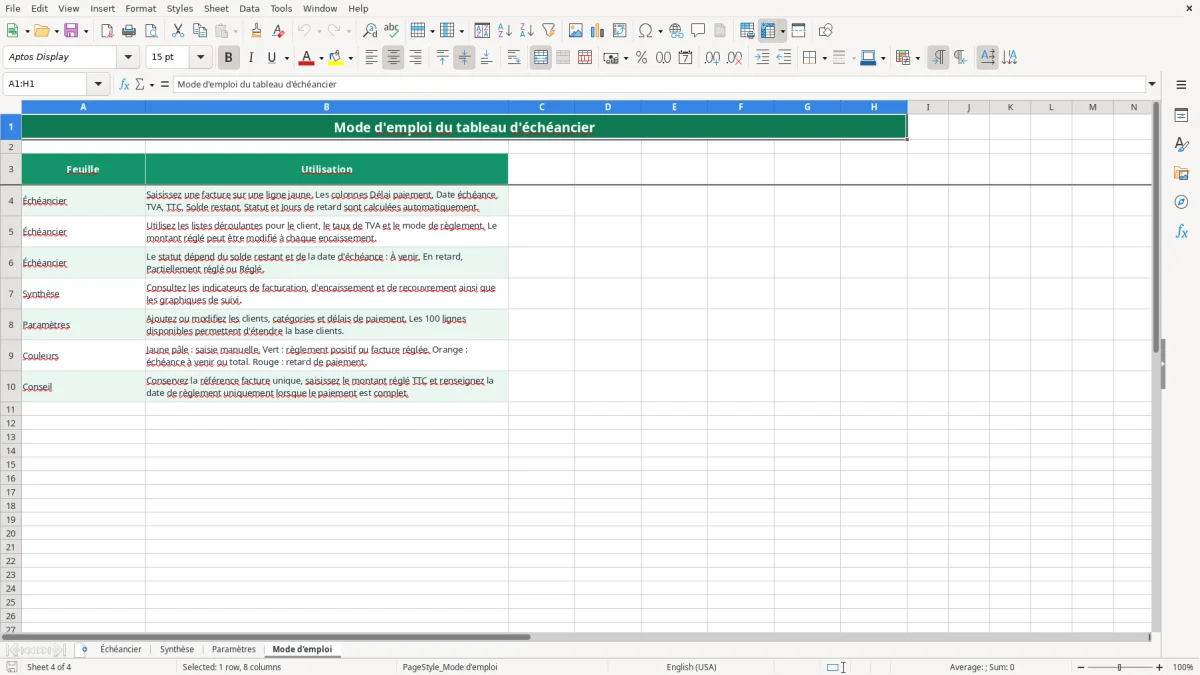1200x675 pixels.
Task: Run the spelling check
Action: click(392, 31)
